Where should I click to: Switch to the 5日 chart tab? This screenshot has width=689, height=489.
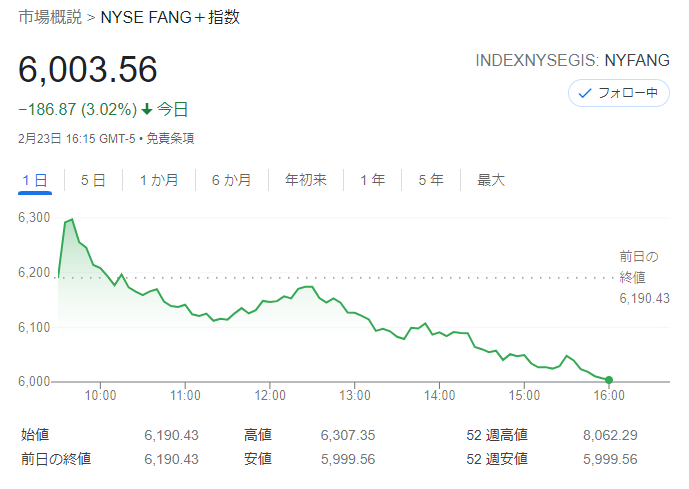click(x=93, y=180)
